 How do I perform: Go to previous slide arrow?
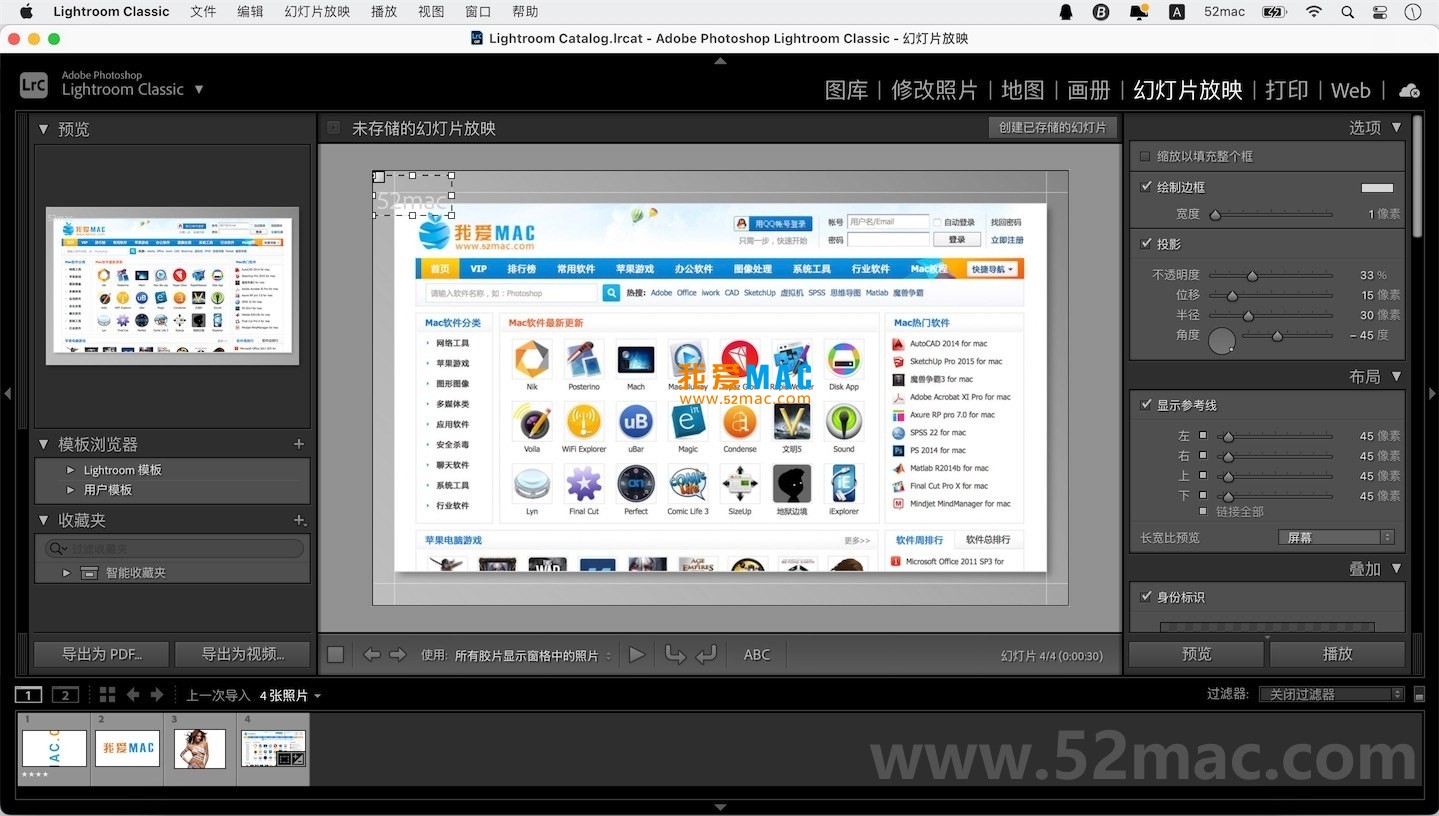372,655
